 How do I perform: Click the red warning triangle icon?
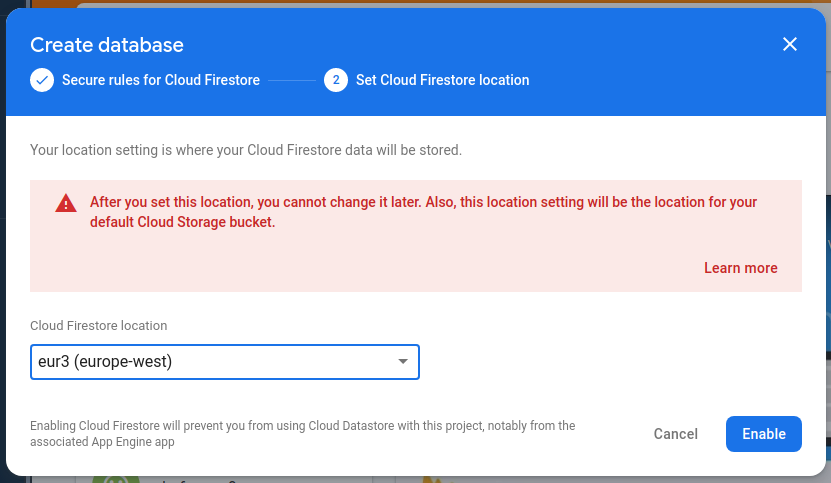click(x=66, y=203)
